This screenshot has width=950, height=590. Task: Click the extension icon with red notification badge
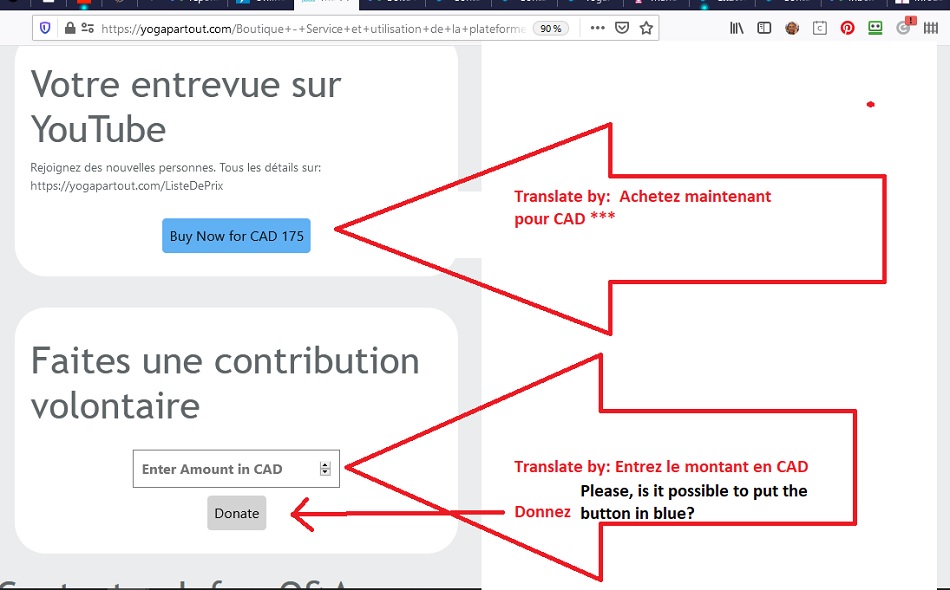pos(904,28)
